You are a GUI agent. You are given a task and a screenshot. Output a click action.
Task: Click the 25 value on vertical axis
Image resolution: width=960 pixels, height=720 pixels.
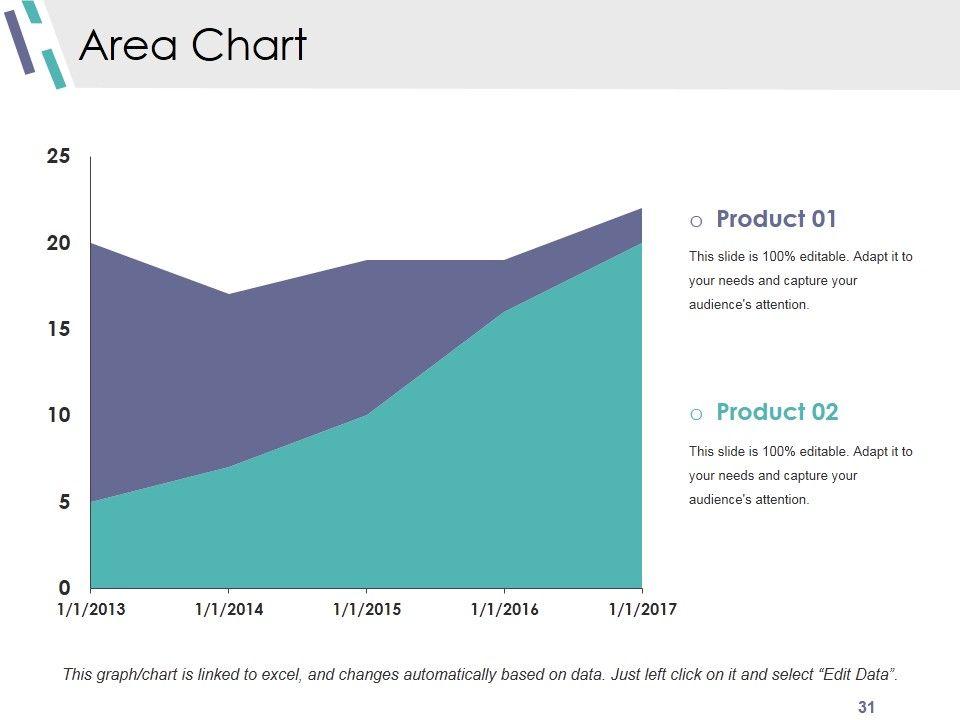(59, 156)
